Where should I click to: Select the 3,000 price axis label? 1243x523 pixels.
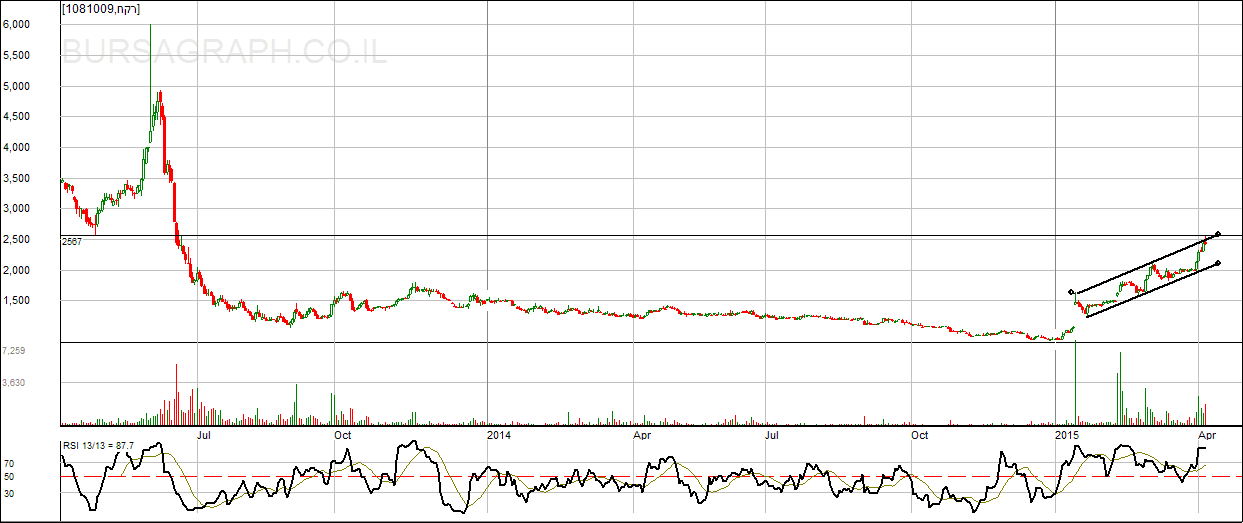point(15,209)
